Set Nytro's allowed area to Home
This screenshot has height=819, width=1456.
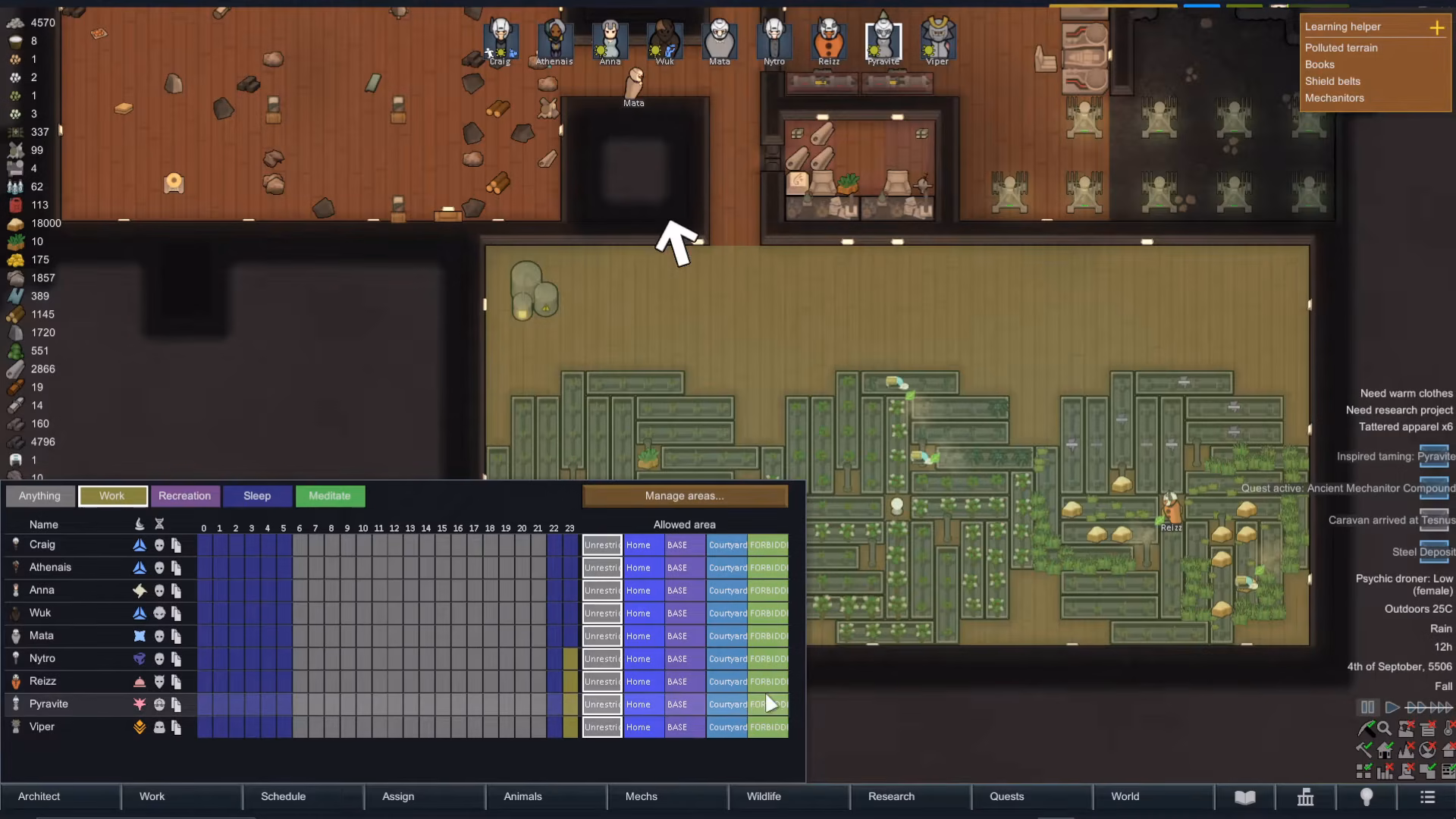point(644,658)
